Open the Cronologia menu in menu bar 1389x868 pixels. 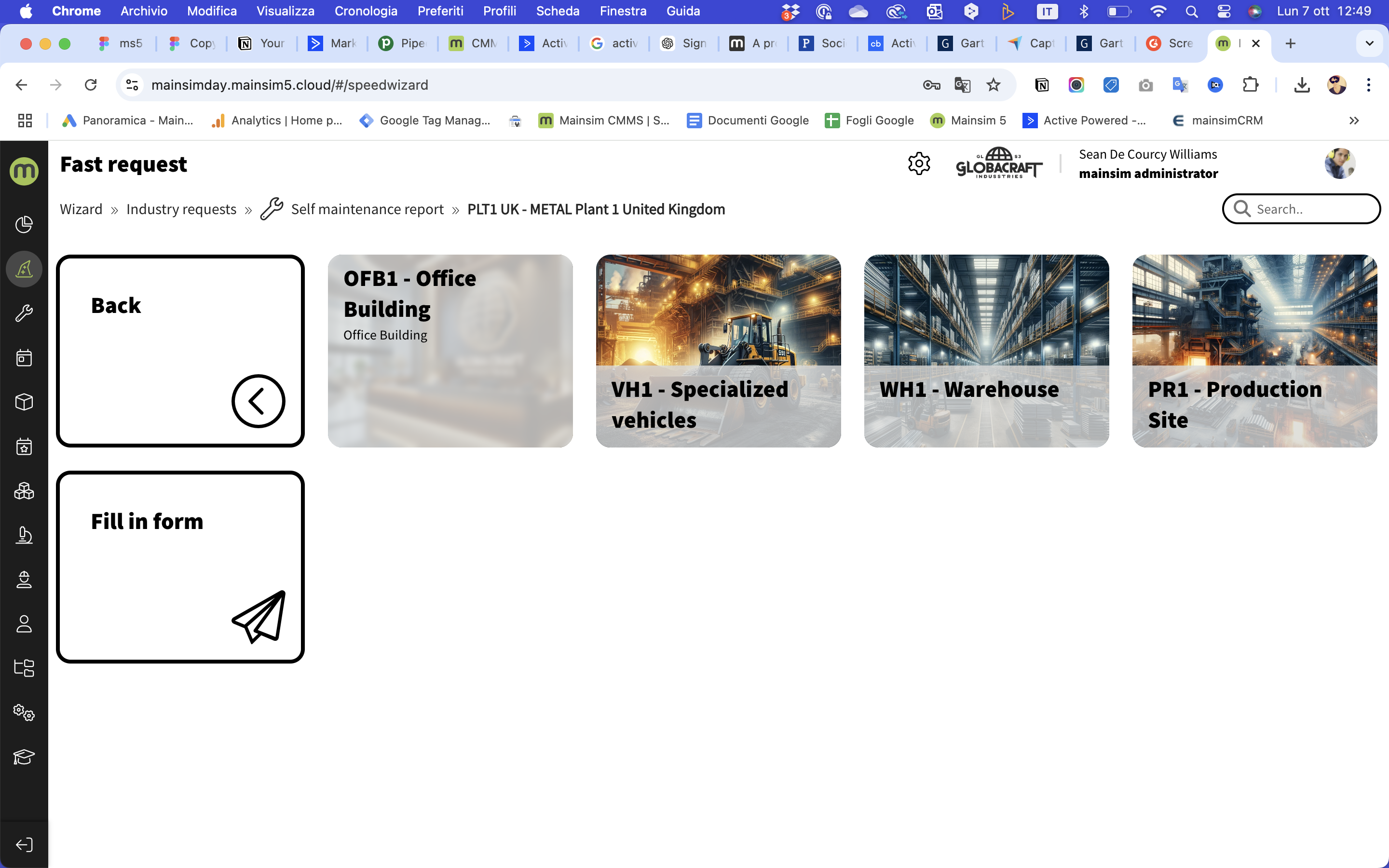(366, 11)
